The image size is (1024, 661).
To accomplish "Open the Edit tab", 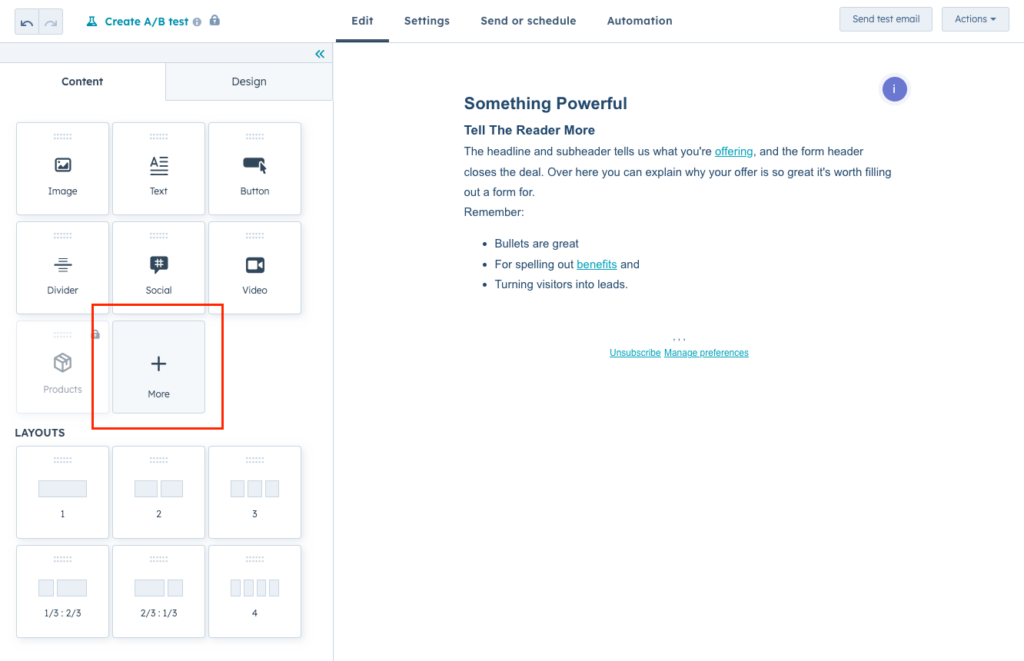I will [x=362, y=21].
